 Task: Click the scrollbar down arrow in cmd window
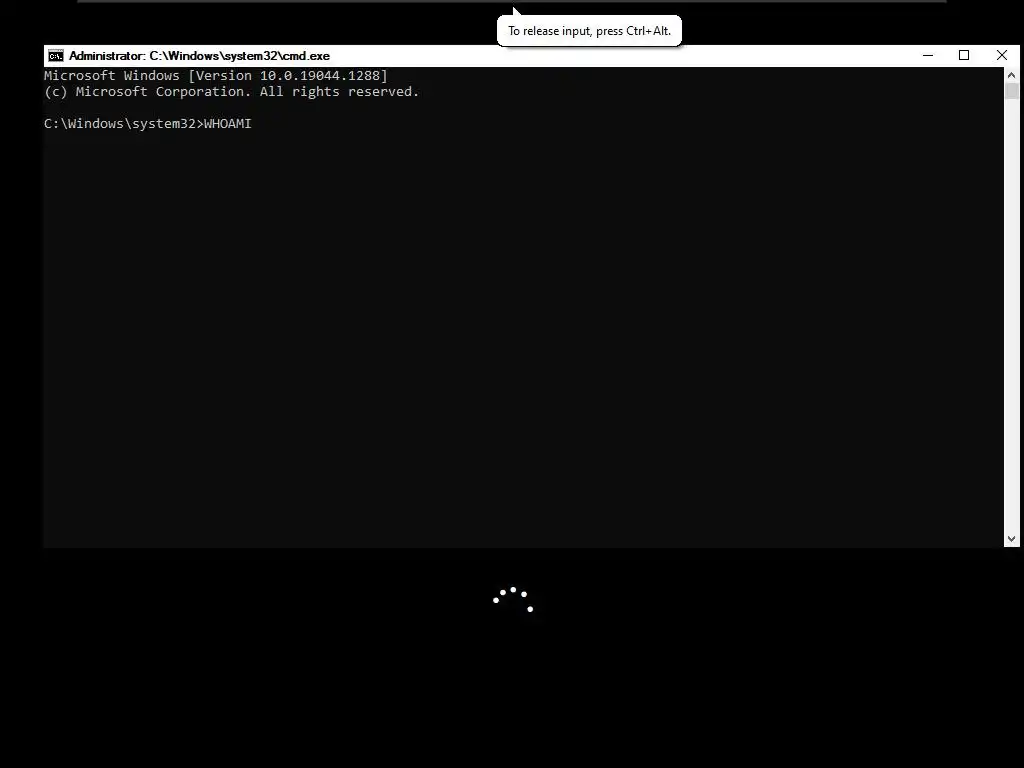click(x=1012, y=539)
